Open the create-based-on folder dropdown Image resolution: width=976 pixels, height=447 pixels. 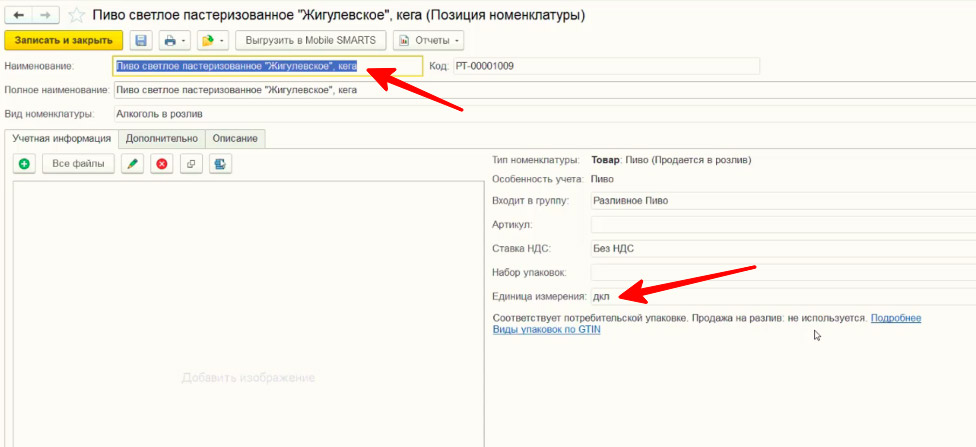[213, 40]
